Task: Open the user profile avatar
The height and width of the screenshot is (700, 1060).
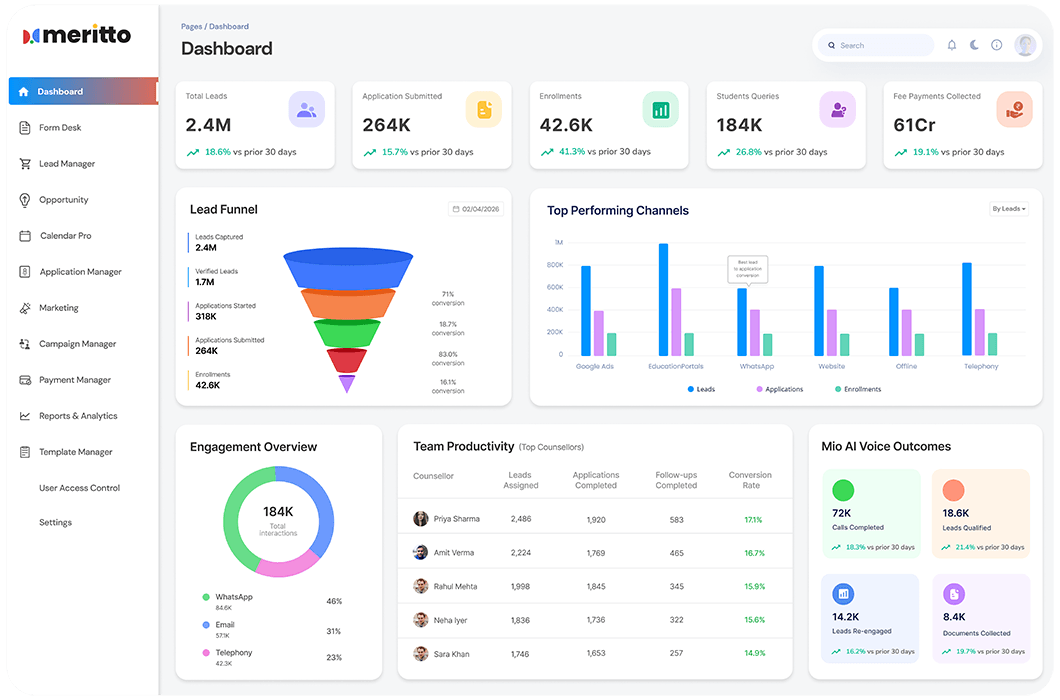Action: click(x=1025, y=45)
